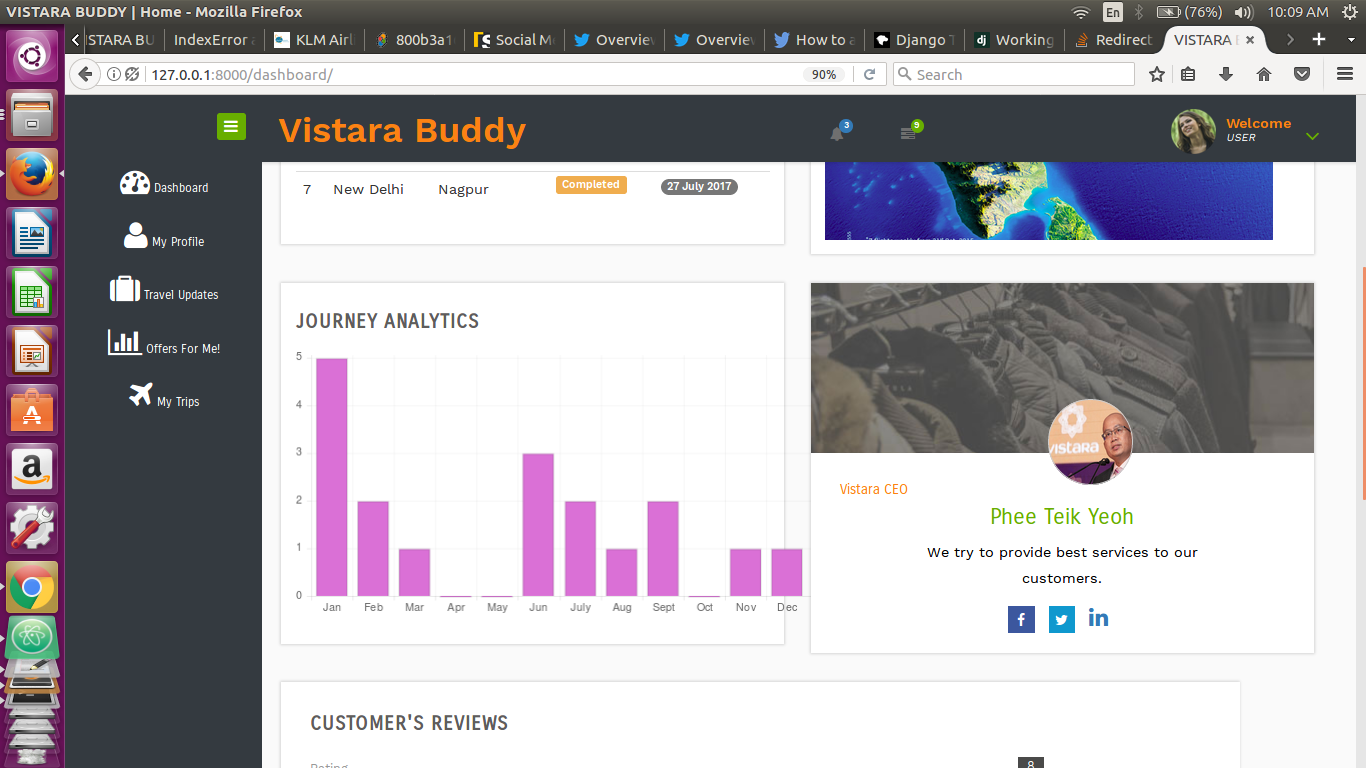Open the notifications bell icon
The width and height of the screenshot is (1366, 768).
[837, 134]
